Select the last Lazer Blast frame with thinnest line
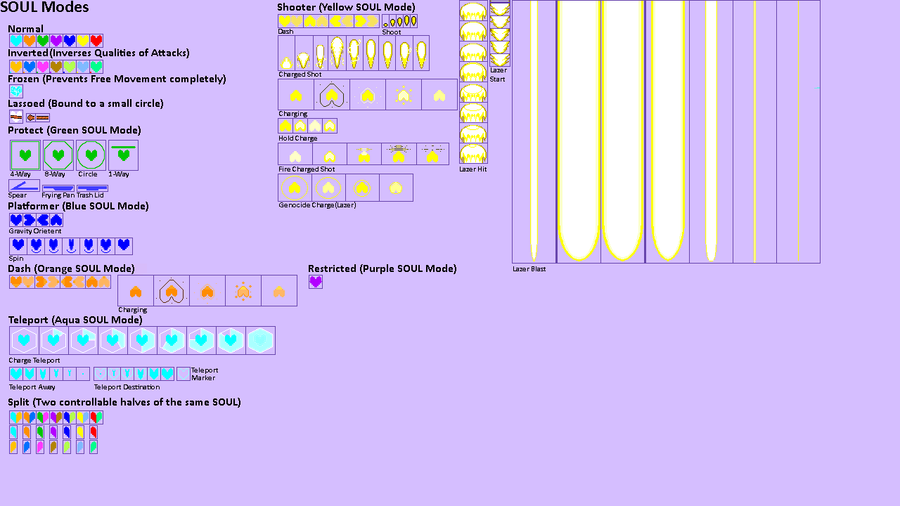This screenshot has height=506, width=900. (798, 132)
